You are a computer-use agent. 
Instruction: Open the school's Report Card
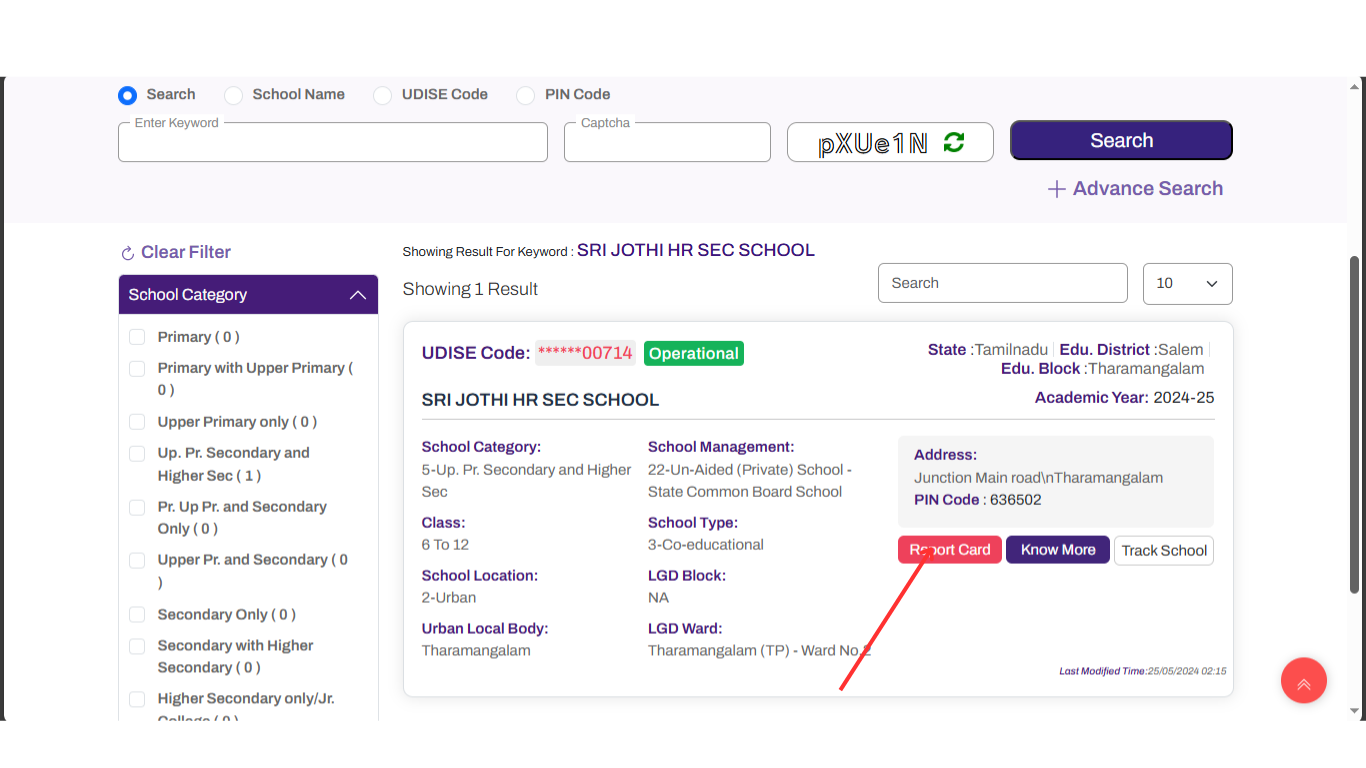[x=949, y=549]
